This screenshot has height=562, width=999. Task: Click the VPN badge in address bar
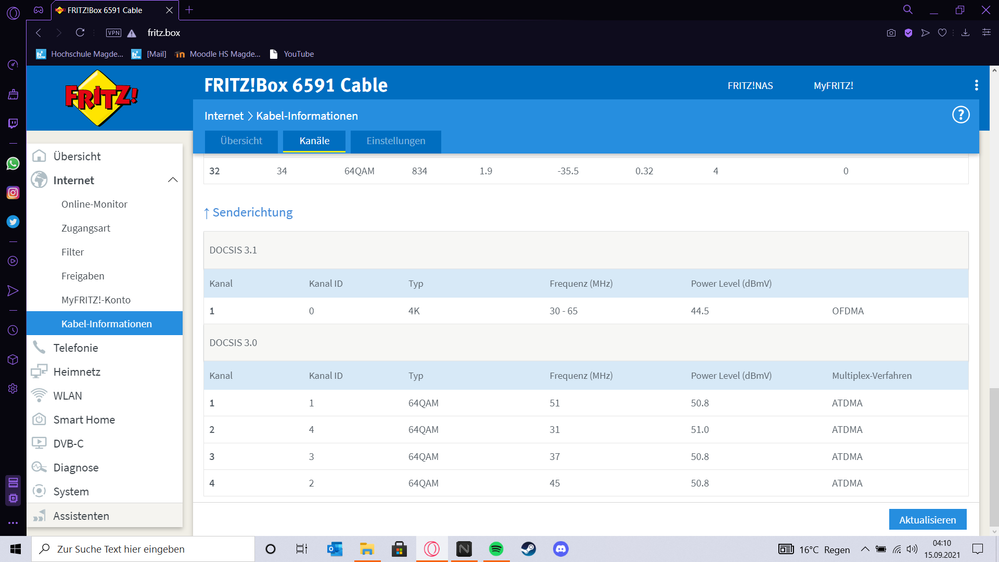coord(113,32)
